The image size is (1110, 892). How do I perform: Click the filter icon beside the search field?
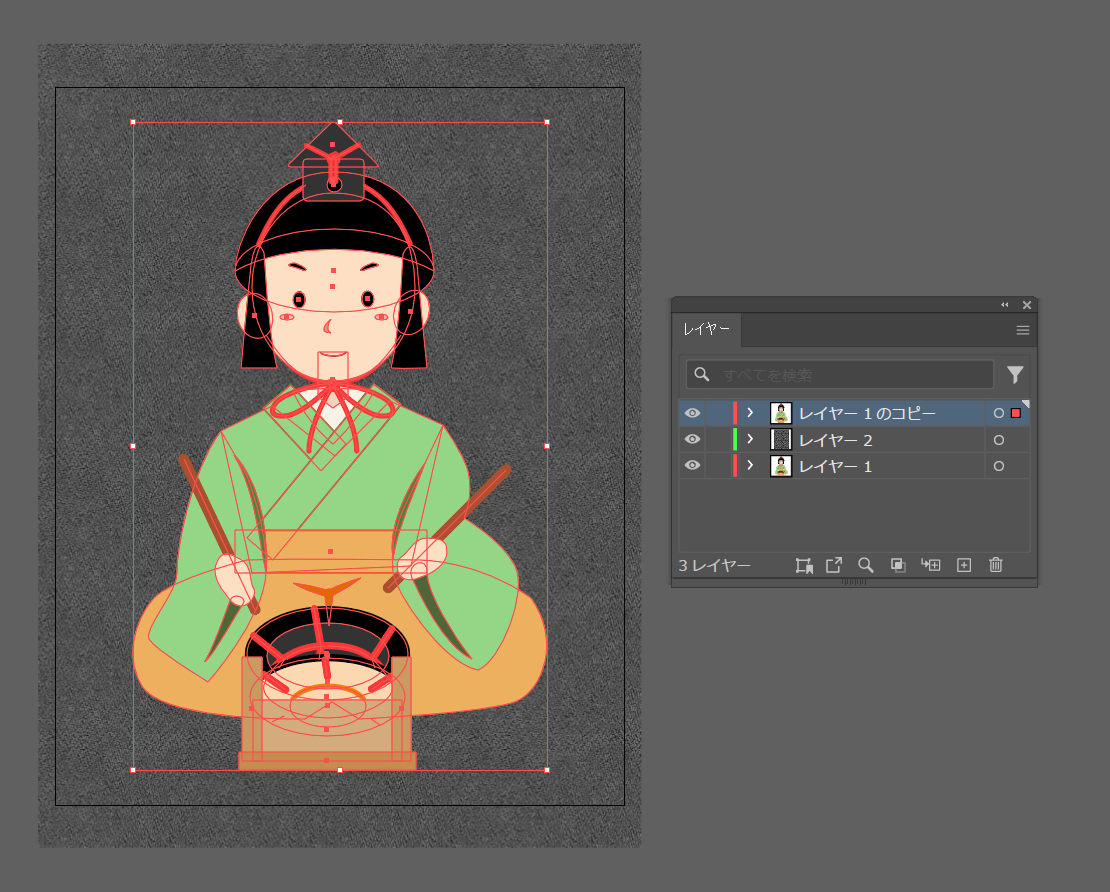click(x=1015, y=374)
